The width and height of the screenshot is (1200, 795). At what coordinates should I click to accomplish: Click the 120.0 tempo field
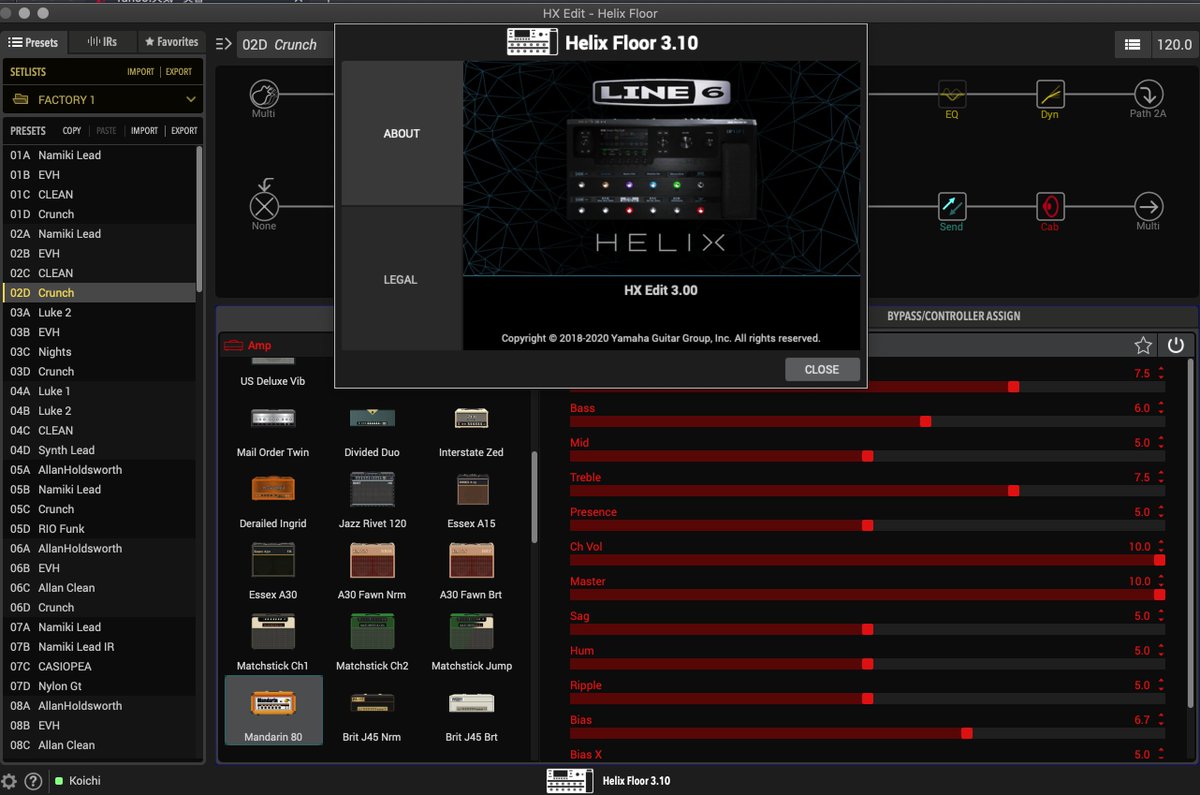pyautogui.click(x=1173, y=44)
